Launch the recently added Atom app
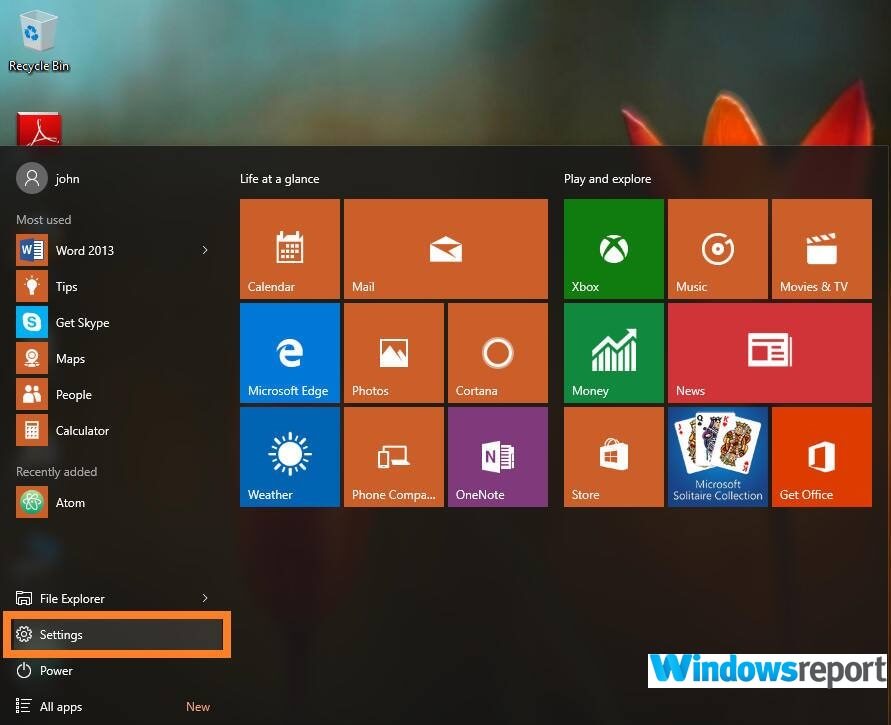 click(x=70, y=503)
